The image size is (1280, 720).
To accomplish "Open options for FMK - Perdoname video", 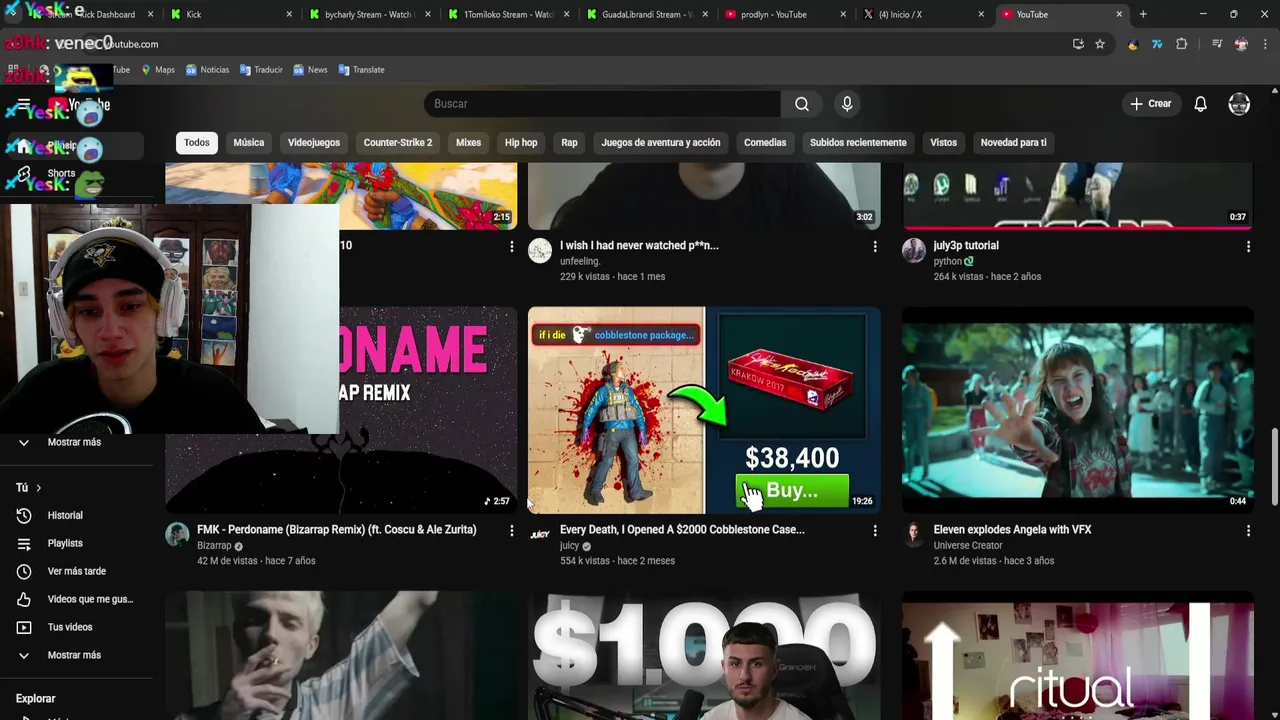I will [x=511, y=530].
